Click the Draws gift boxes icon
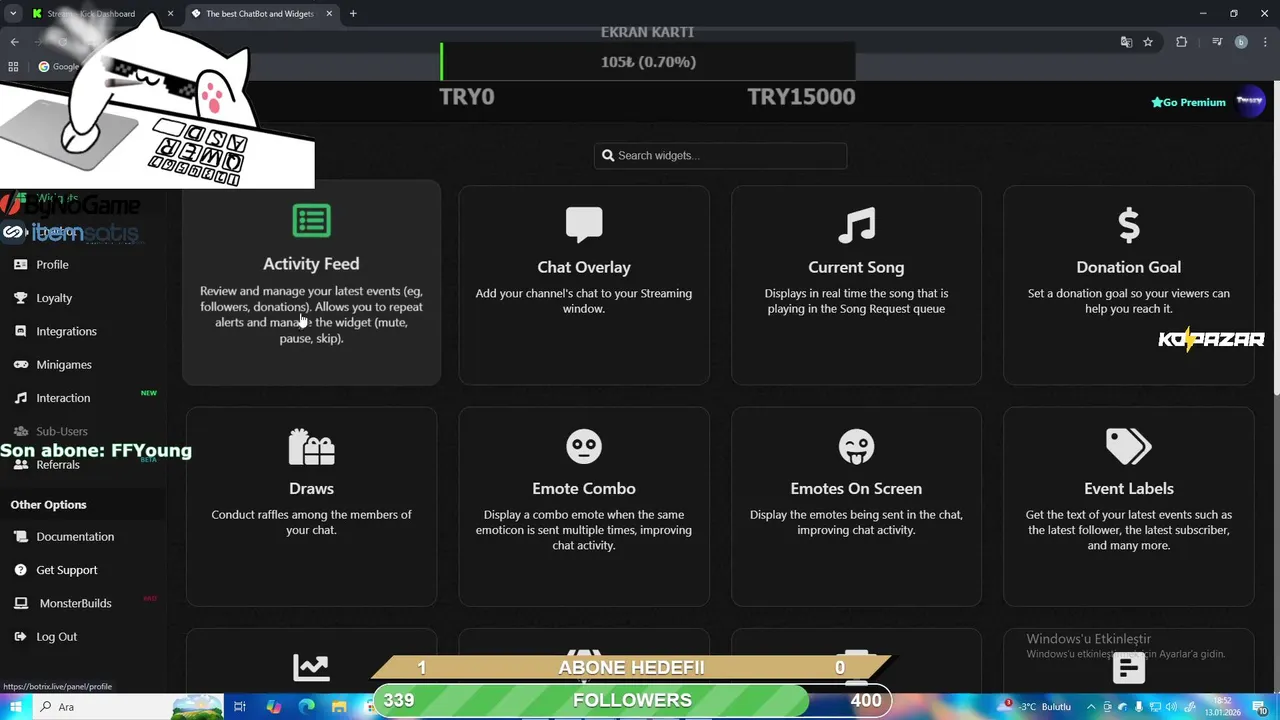The height and width of the screenshot is (720, 1280). (x=311, y=446)
